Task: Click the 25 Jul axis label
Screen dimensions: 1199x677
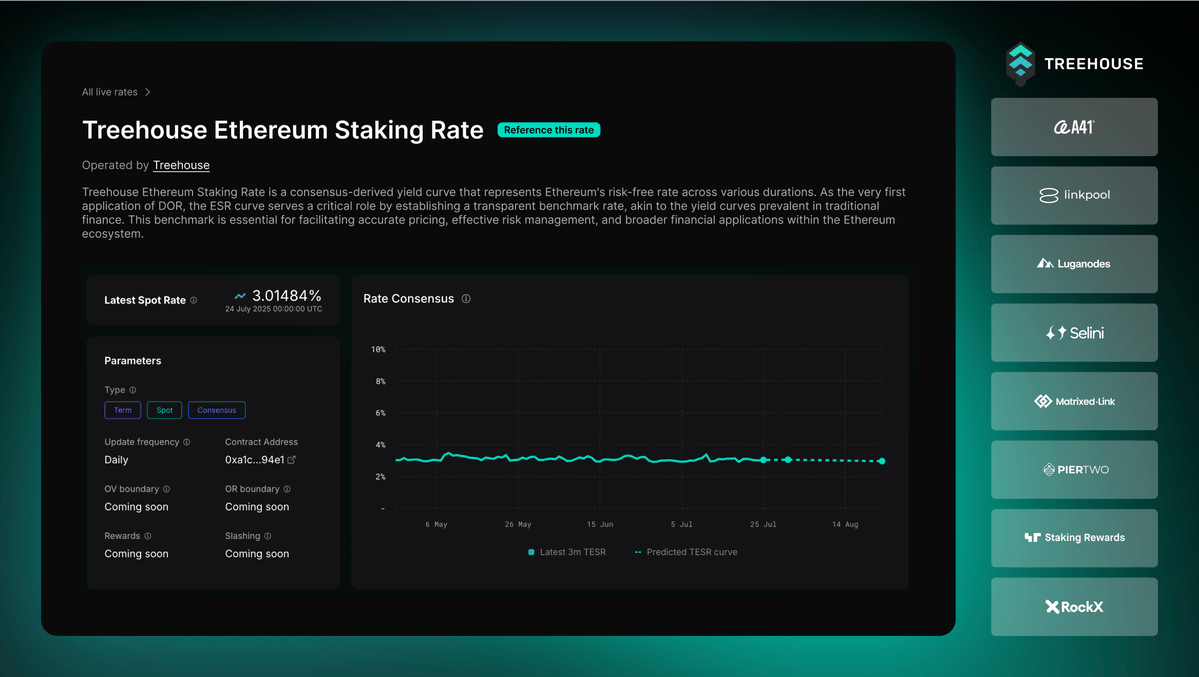Action: coord(763,525)
